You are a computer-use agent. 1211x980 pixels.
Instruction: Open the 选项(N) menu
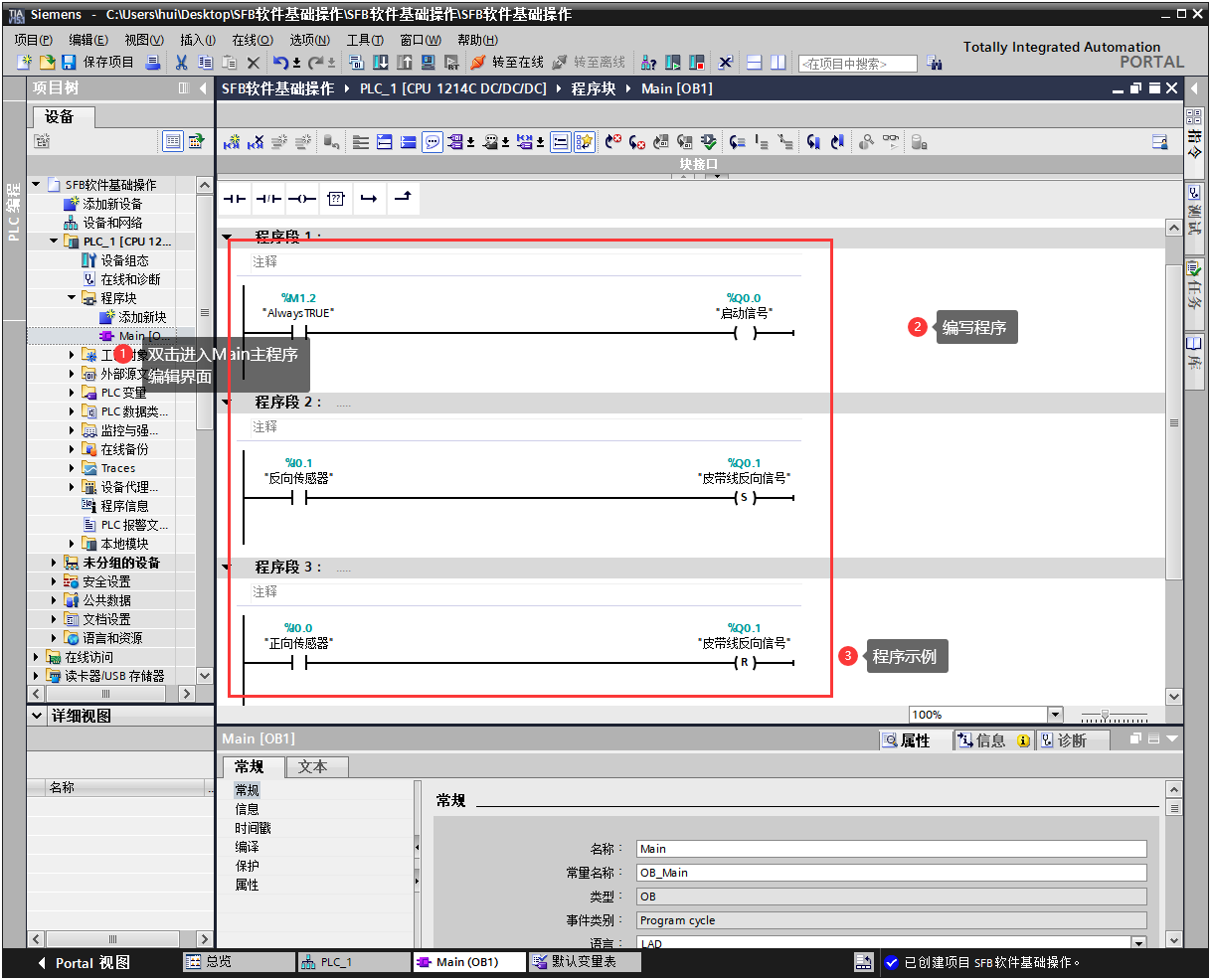coord(309,40)
